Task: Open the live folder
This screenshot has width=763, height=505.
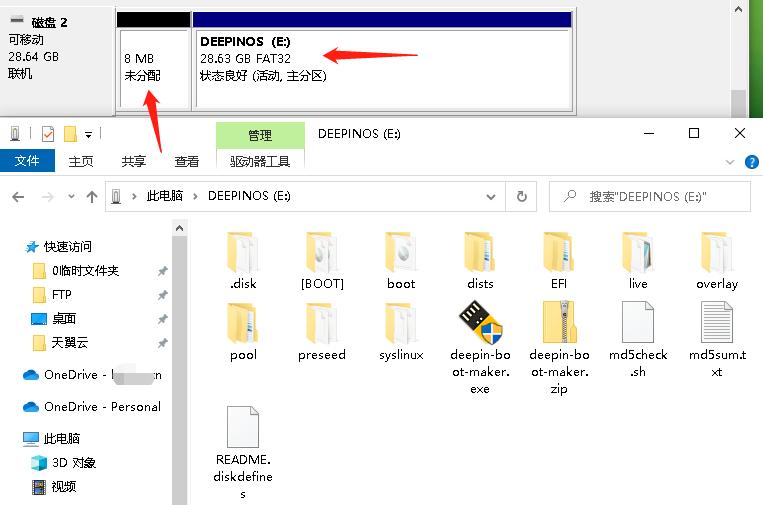Action: click(x=637, y=261)
